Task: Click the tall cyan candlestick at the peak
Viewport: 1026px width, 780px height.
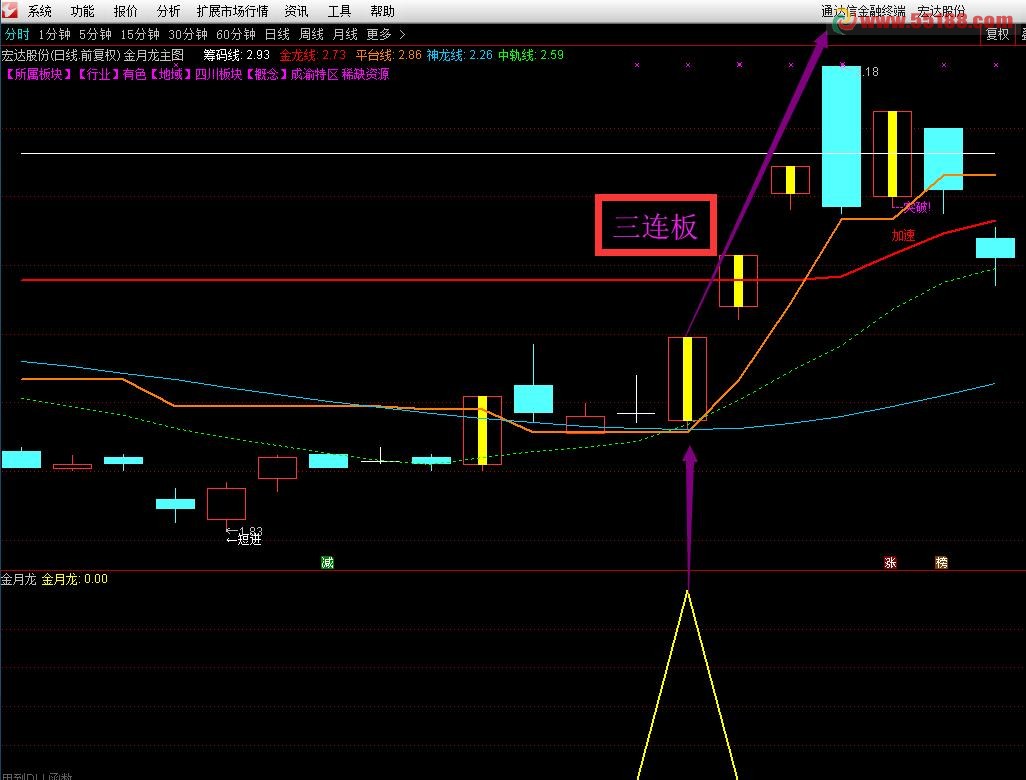Action: [x=841, y=136]
